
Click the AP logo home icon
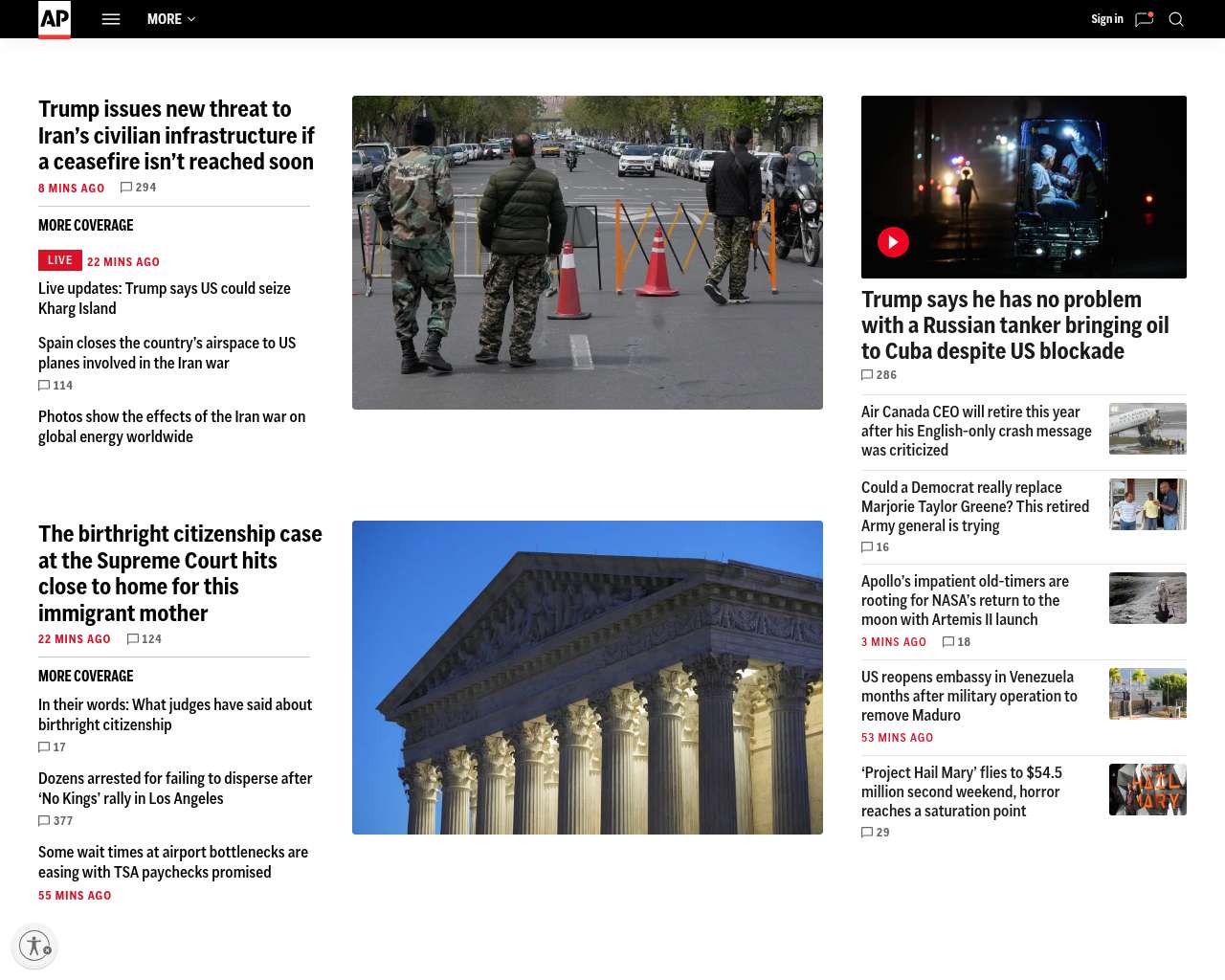(x=55, y=19)
